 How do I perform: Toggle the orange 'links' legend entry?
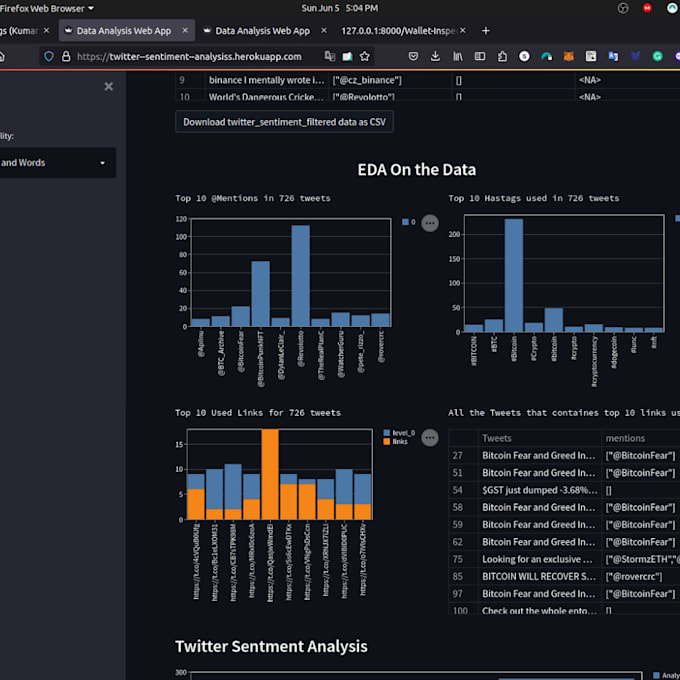coord(396,442)
